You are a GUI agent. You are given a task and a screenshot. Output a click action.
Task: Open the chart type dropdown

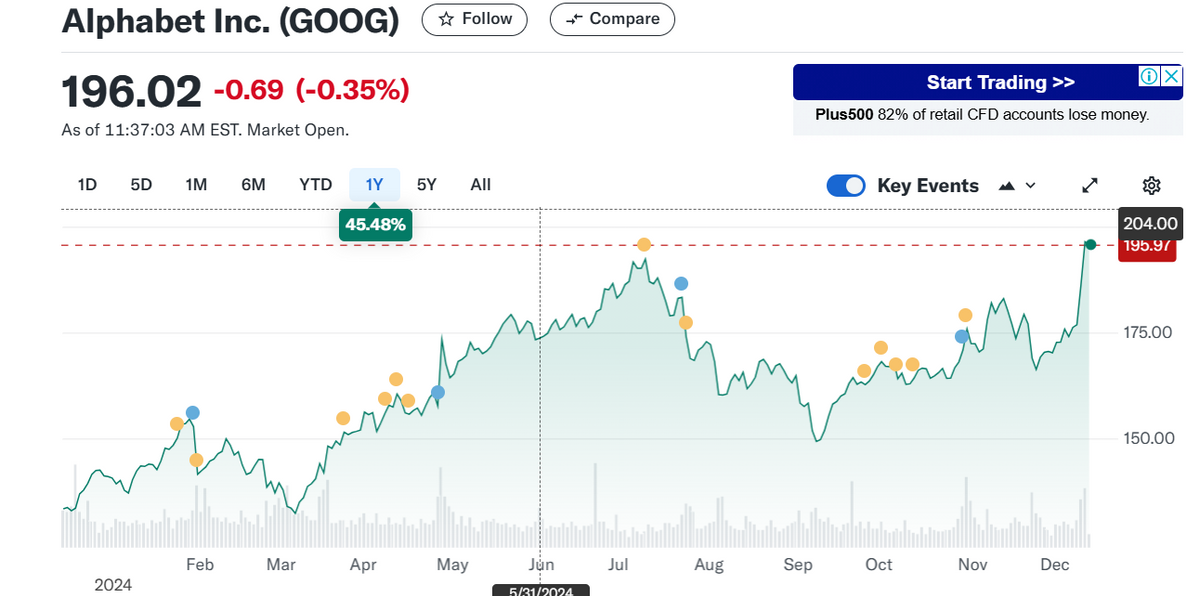tap(1017, 185)
